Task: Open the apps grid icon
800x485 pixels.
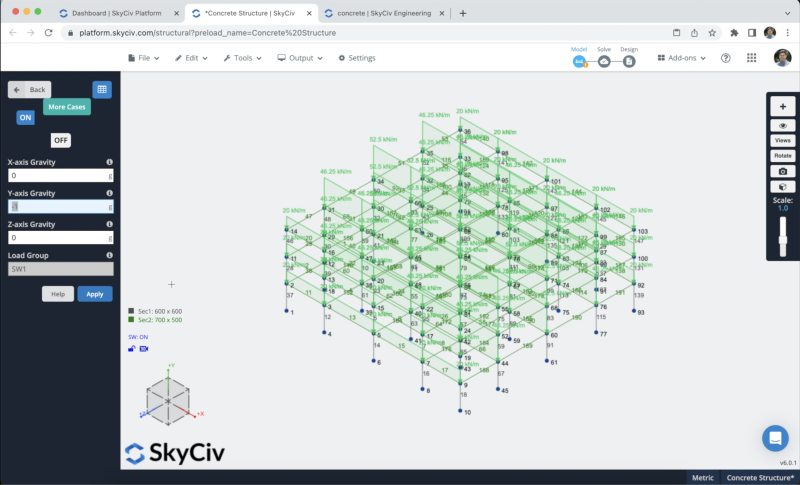Action: point(752,58)
